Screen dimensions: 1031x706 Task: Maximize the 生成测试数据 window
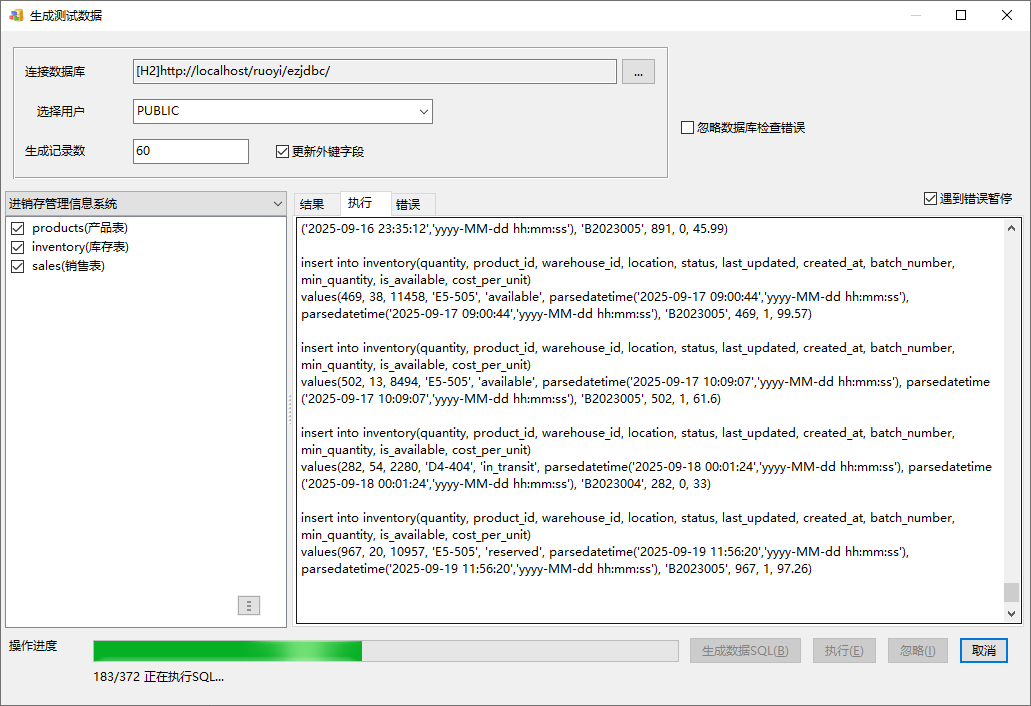tap(961, 15)
